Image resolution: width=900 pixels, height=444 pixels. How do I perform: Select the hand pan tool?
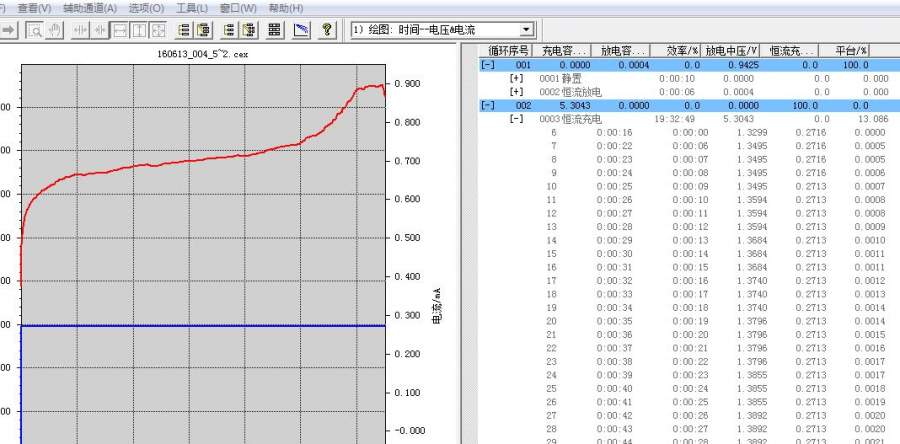[x=55, y=30]
